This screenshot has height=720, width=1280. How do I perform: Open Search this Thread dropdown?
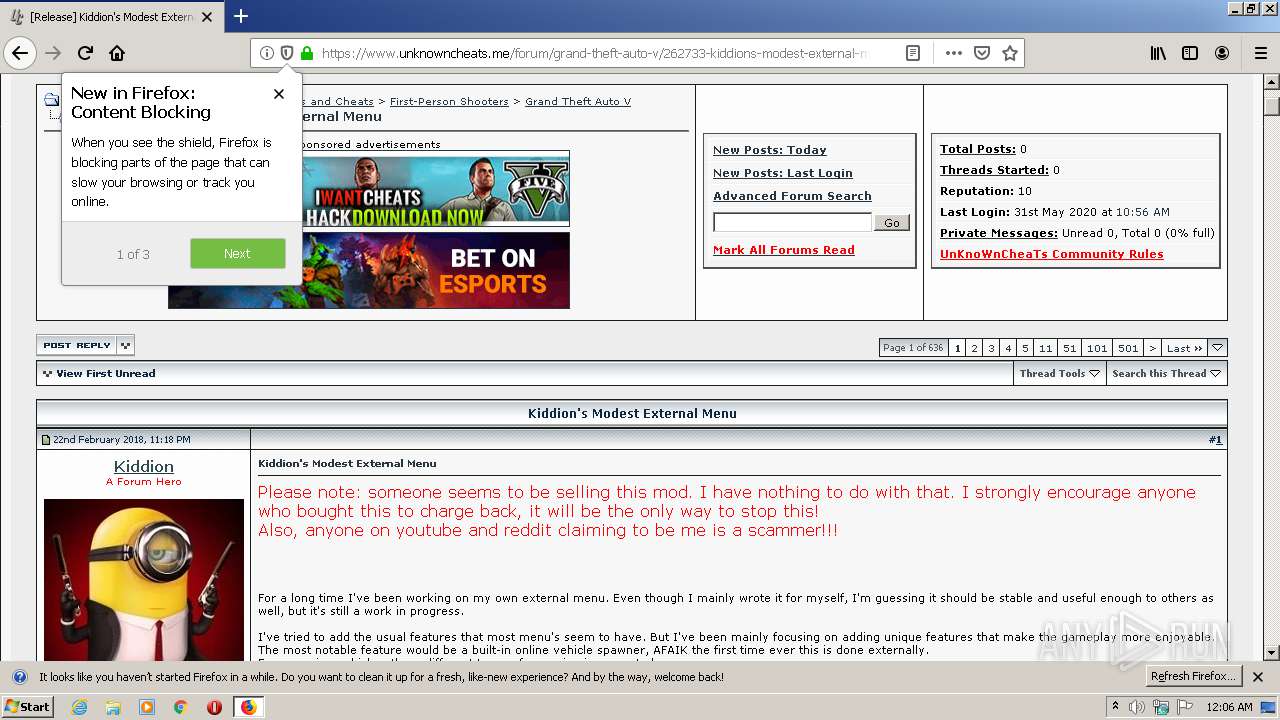pyautogui.click(x=1166, y=373)
